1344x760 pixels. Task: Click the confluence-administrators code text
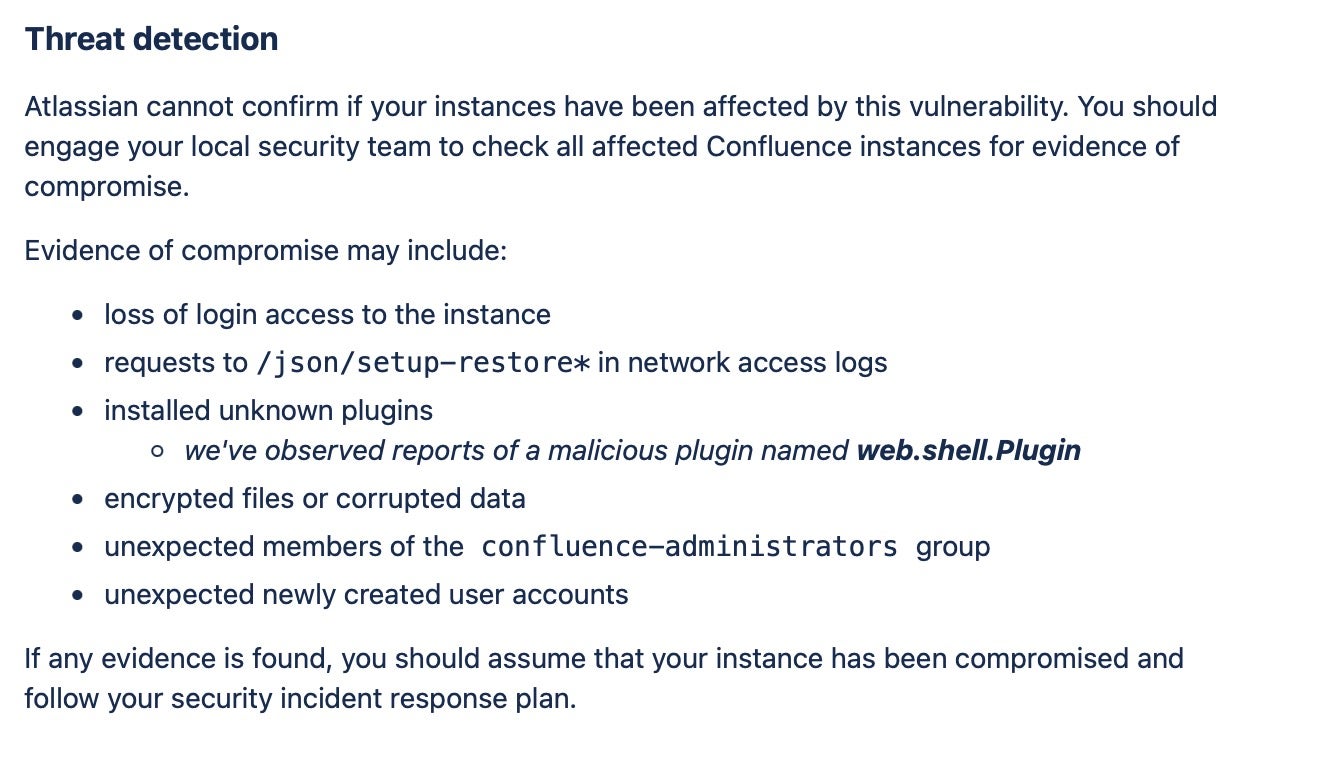(x=689, y=547)
